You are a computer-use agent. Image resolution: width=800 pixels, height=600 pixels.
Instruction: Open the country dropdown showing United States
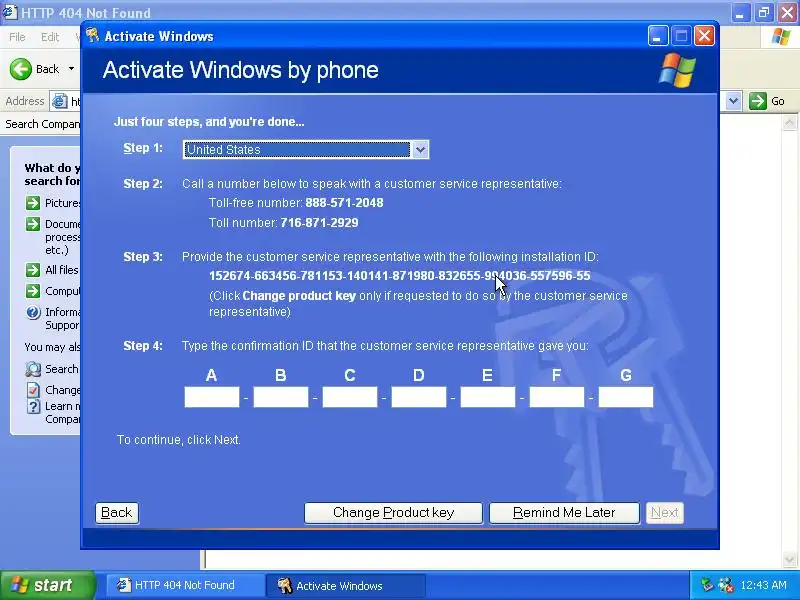pos(306,149)
